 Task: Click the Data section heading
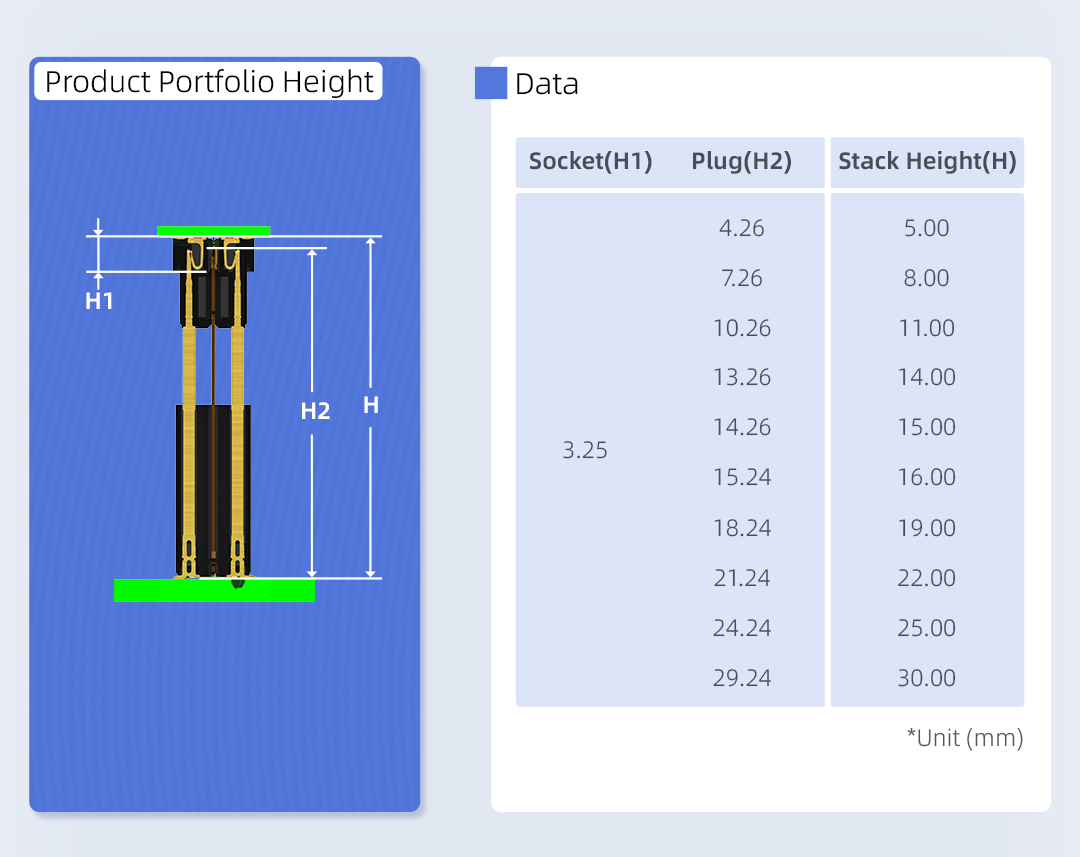click(x=546, y=84)
